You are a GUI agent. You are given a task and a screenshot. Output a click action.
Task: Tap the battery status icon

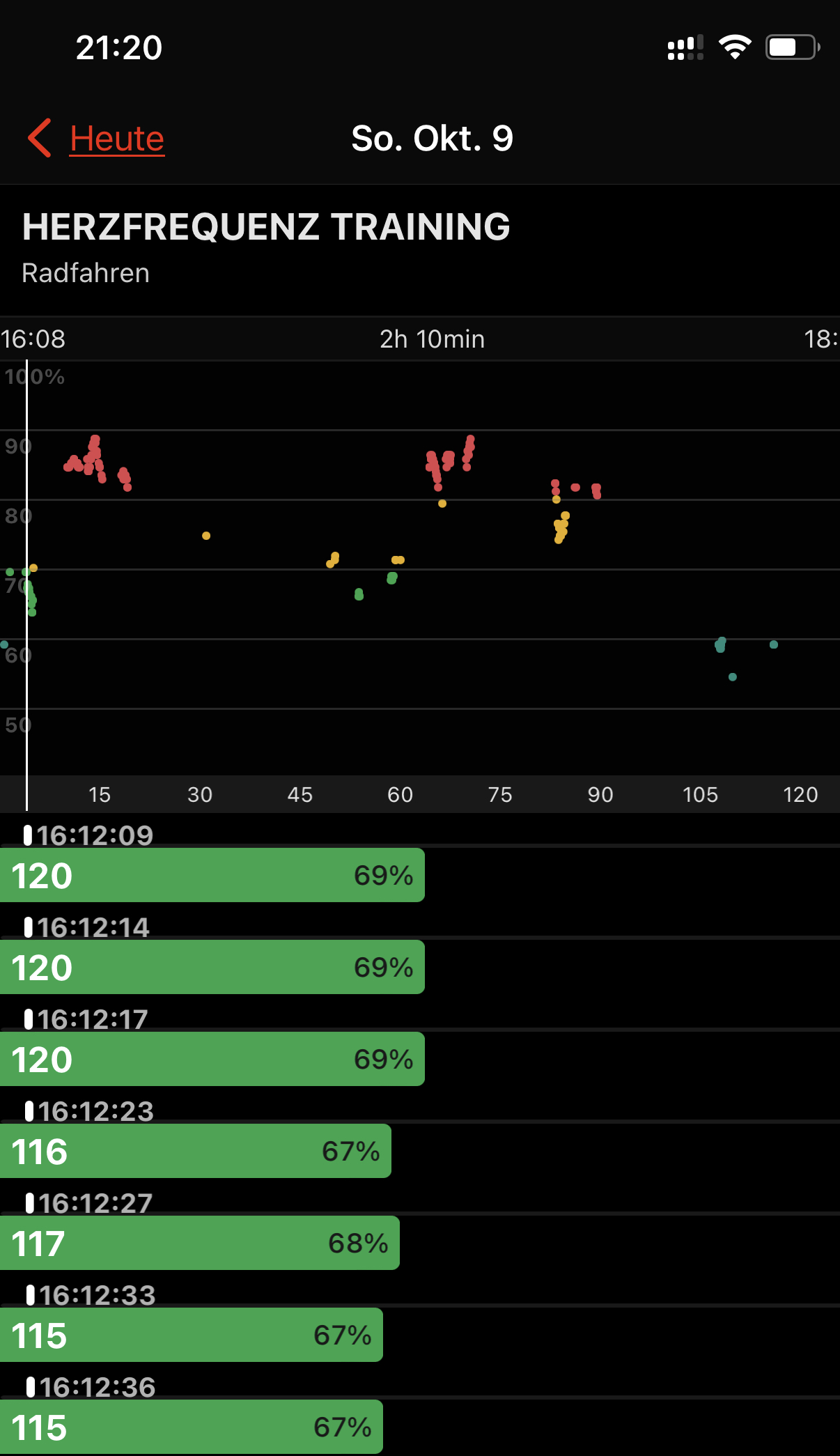coord(793,47)
